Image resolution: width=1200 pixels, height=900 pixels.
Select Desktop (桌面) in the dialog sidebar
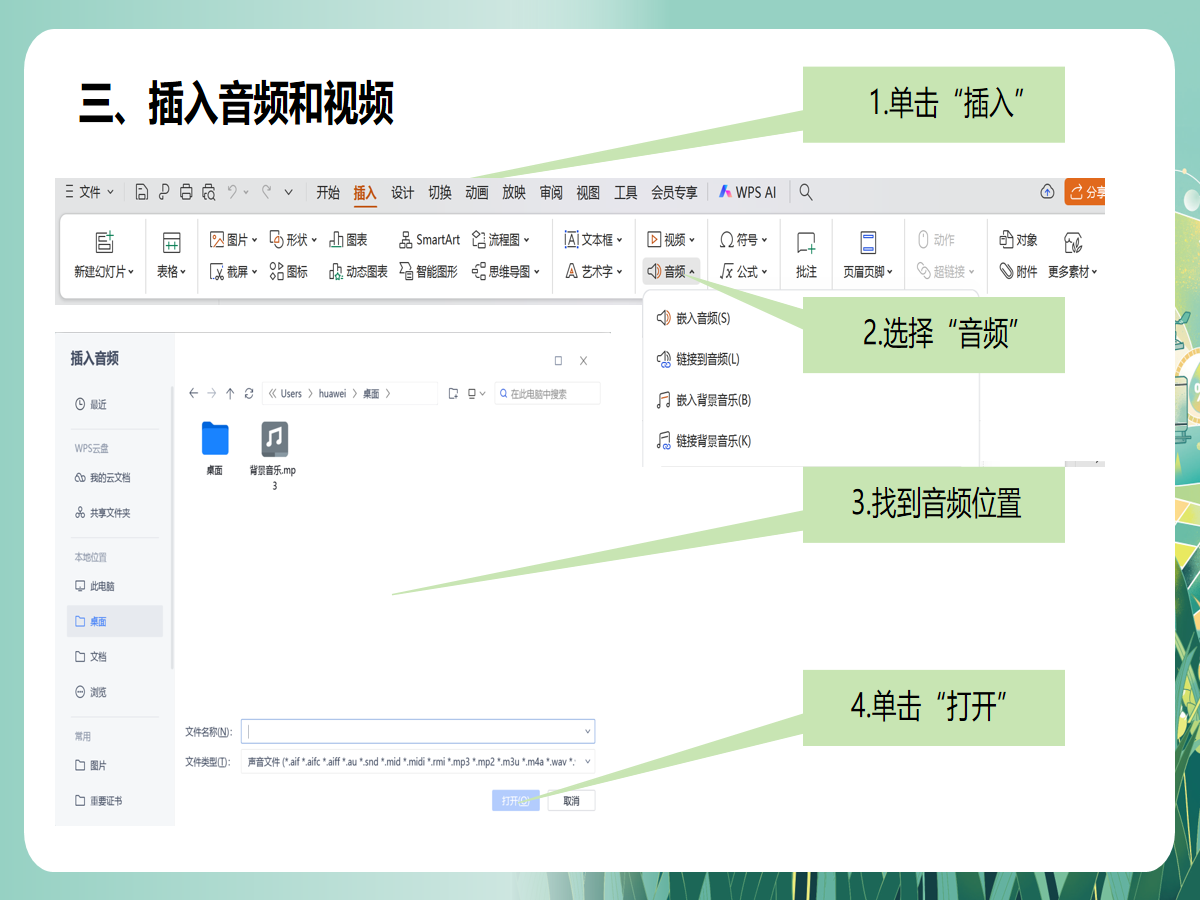coord(98,622)
